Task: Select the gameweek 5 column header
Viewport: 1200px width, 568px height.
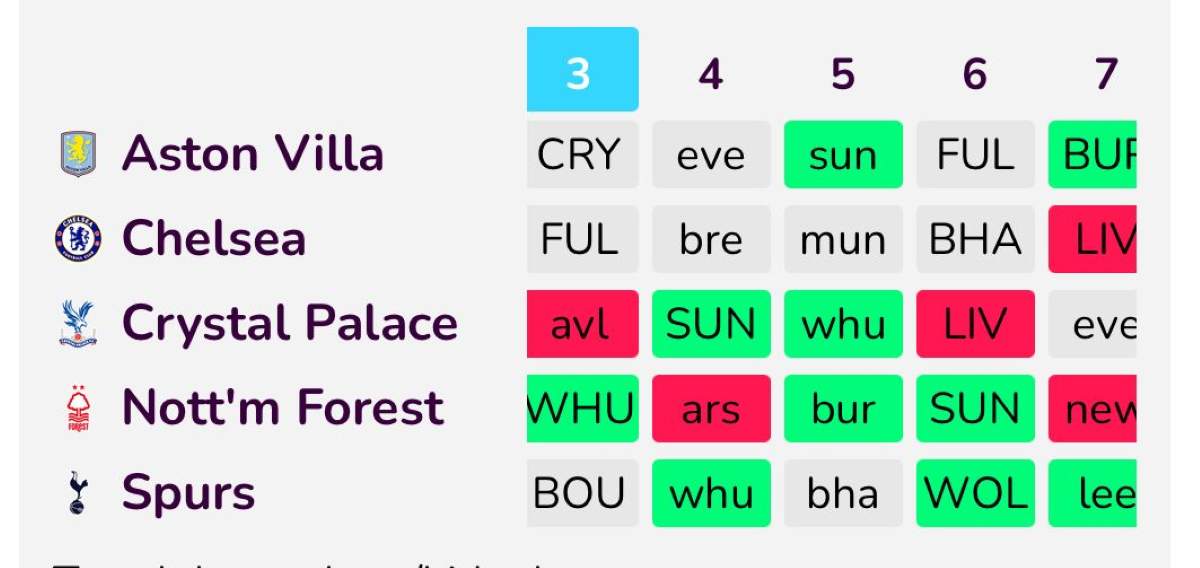Action: [843, 74]
